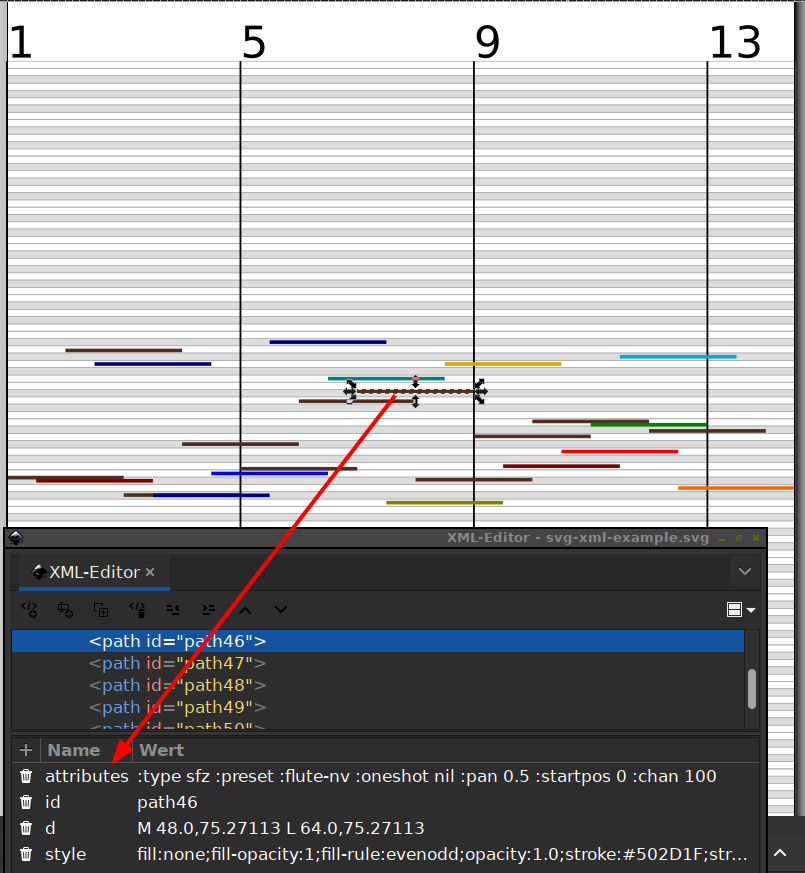805x873 pixels.
Task: Close the XML-Editor floating window
Action: pyautogui.click(x=755, y=538)
